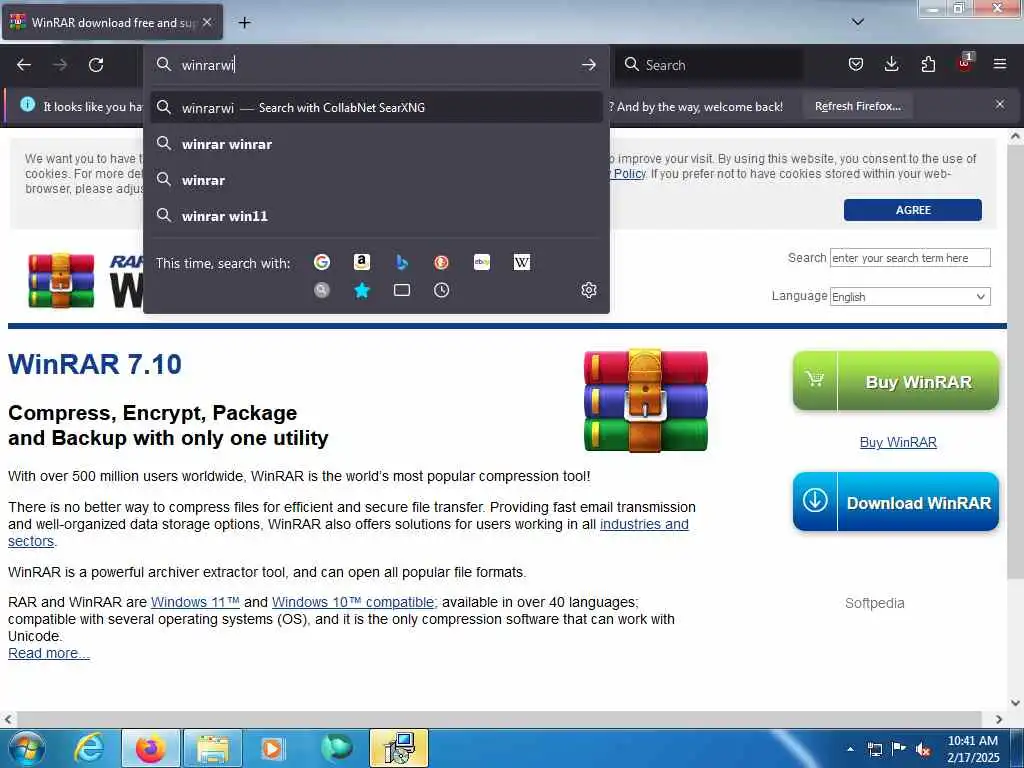Image resolution: width=1024 pixels, height=768 pixels.
Task: Show hidden system tray icons
Action: 850,749
